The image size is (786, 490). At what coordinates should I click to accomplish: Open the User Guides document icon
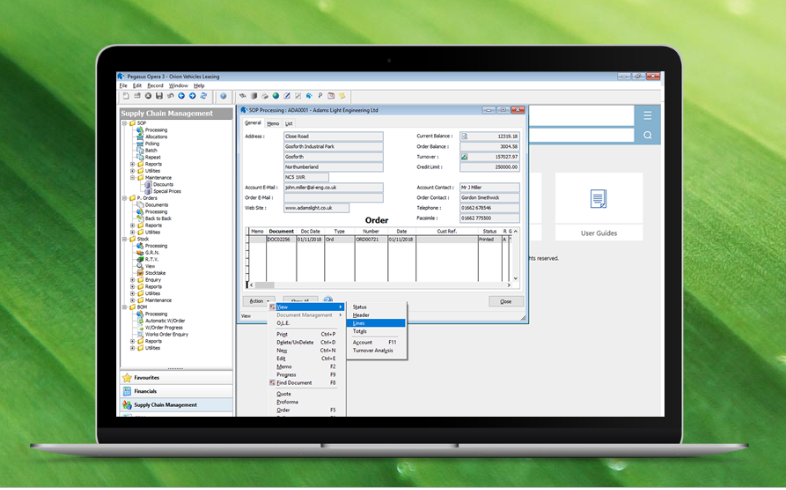click(x=598, y=200)
